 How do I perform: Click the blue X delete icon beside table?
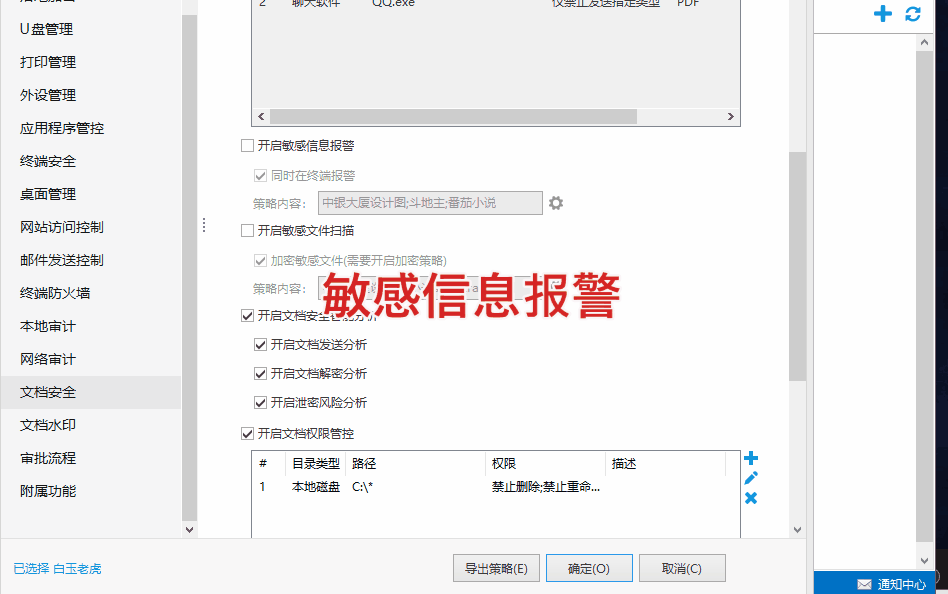coord(751,498)
